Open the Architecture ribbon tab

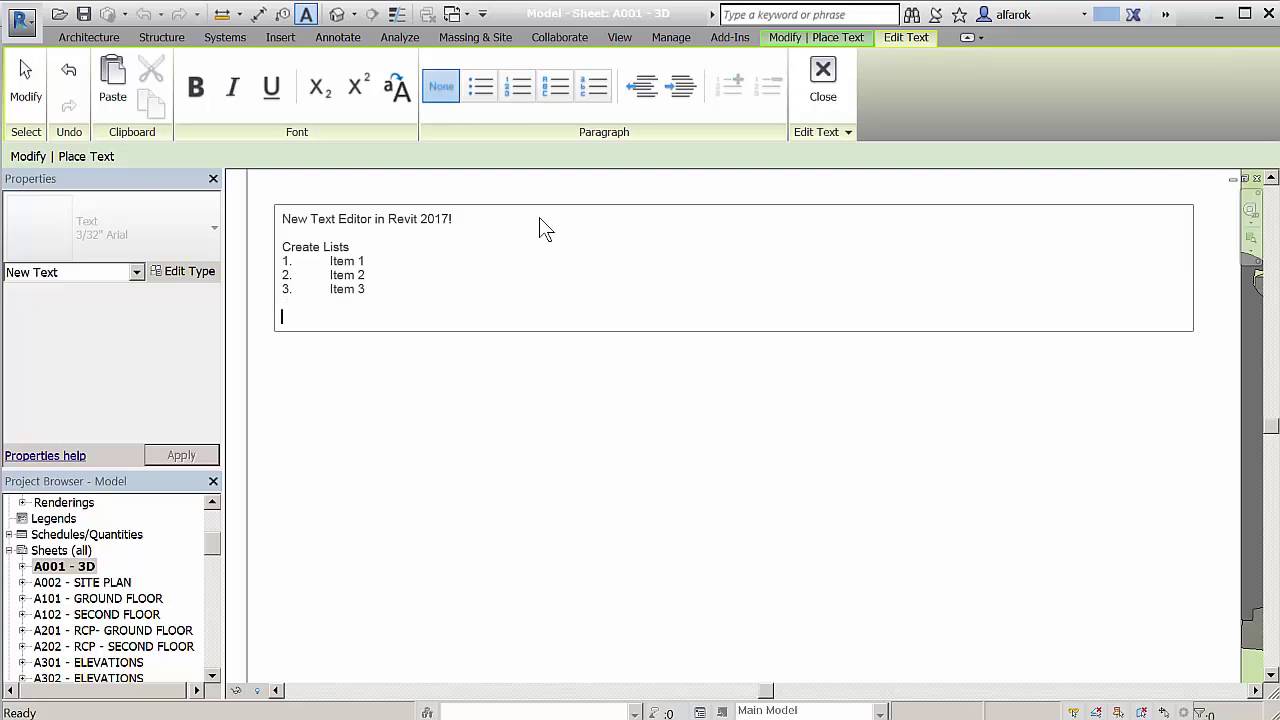89,37
